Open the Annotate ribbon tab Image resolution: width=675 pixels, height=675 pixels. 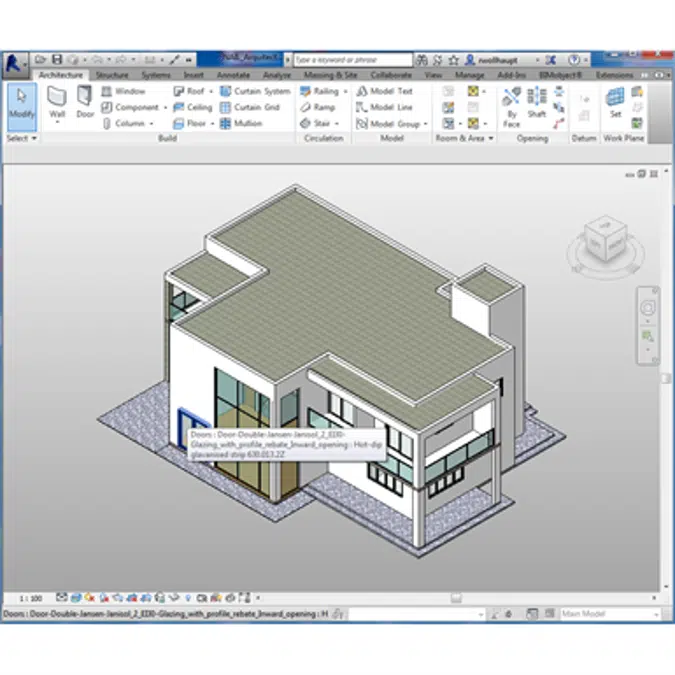coord(233,75)
